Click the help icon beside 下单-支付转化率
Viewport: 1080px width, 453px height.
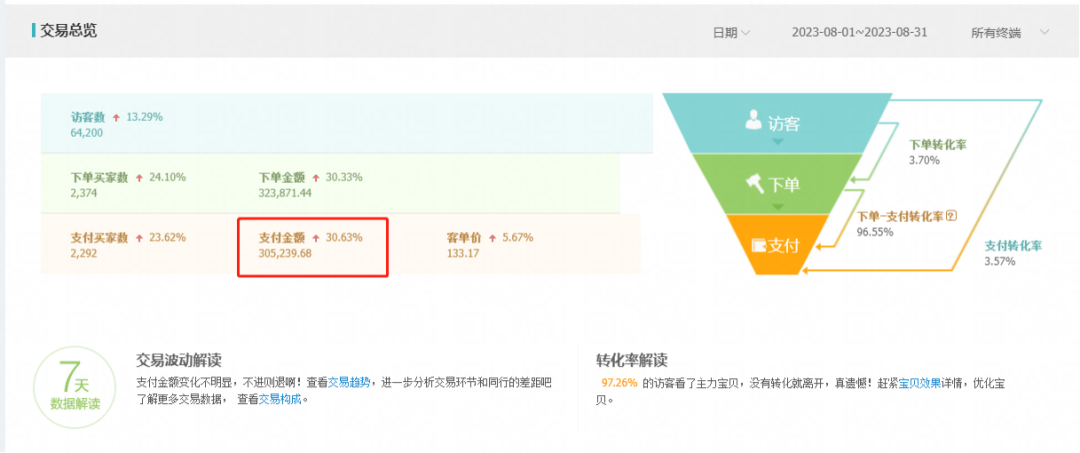pyautogui.click(x=951, y=215)
